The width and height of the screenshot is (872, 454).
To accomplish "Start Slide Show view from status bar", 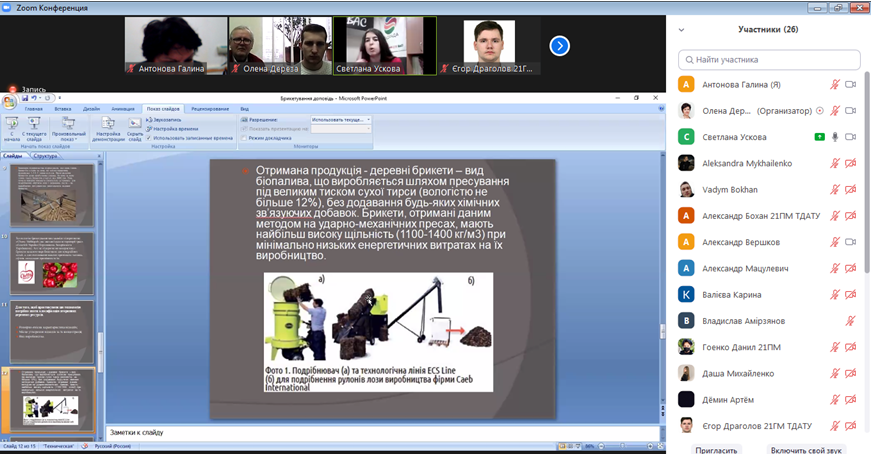I will [578, 446].
